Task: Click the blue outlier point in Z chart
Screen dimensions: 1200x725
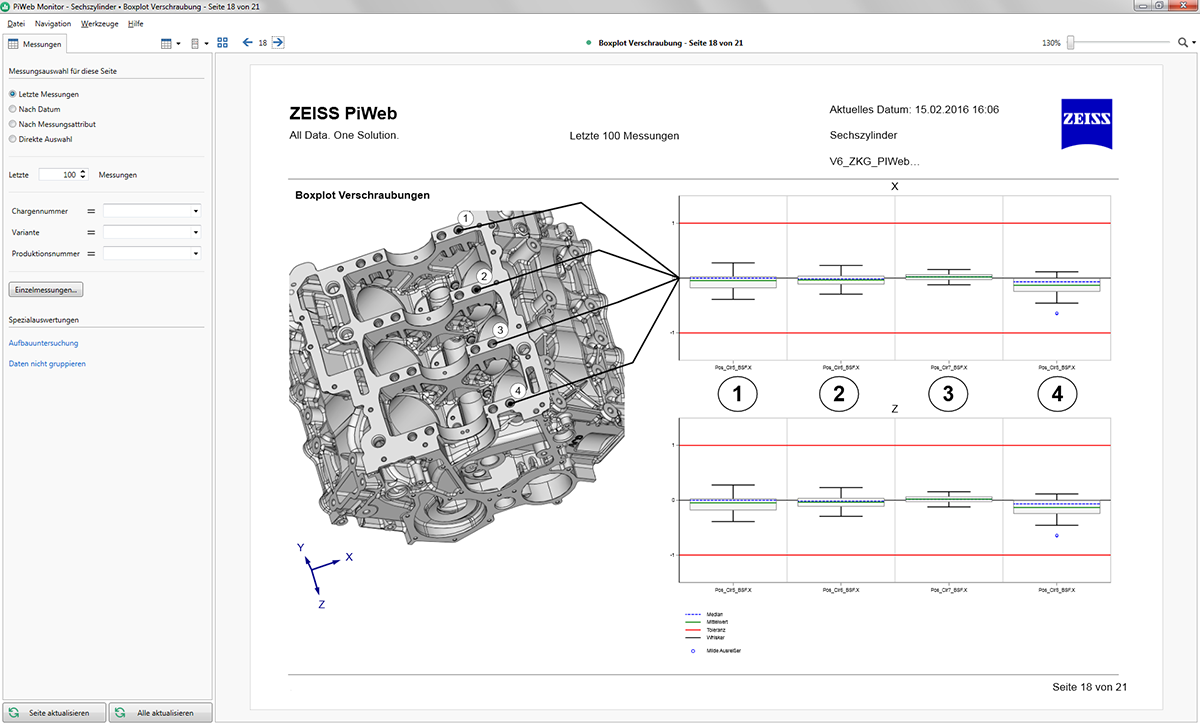Action: point(1057,536)
